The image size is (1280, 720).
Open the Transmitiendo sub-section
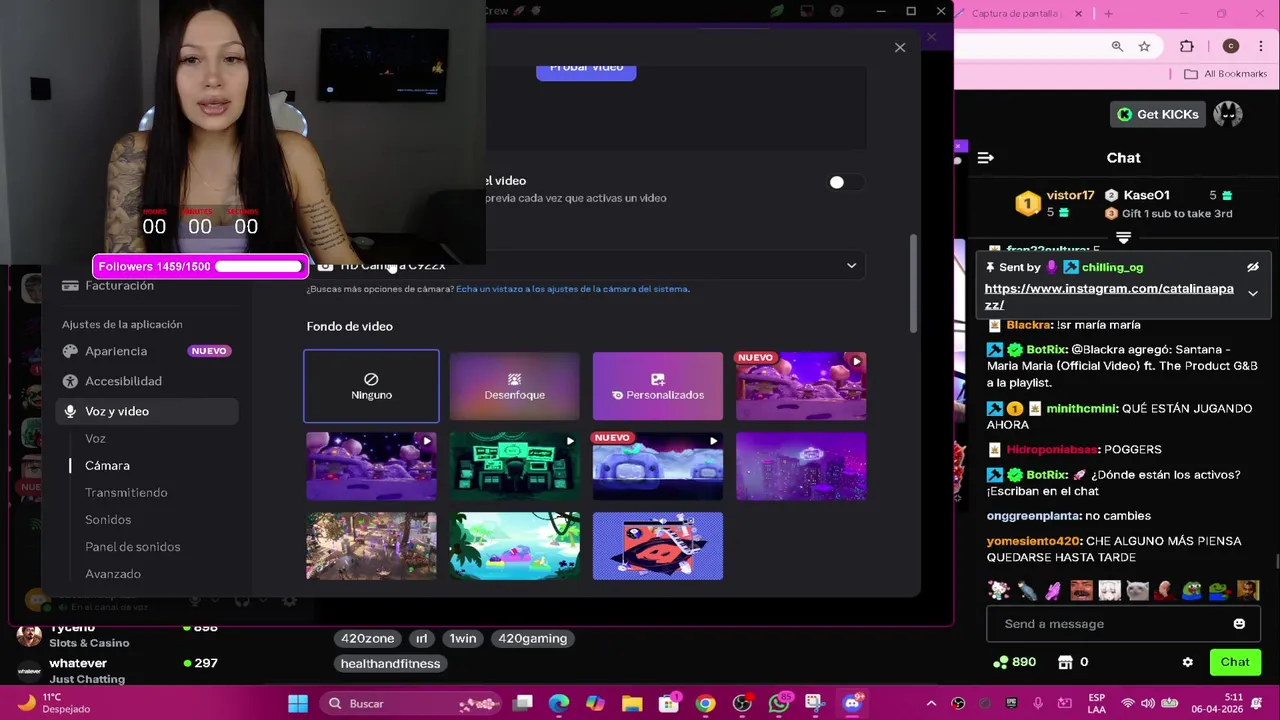tap(126, 493)
